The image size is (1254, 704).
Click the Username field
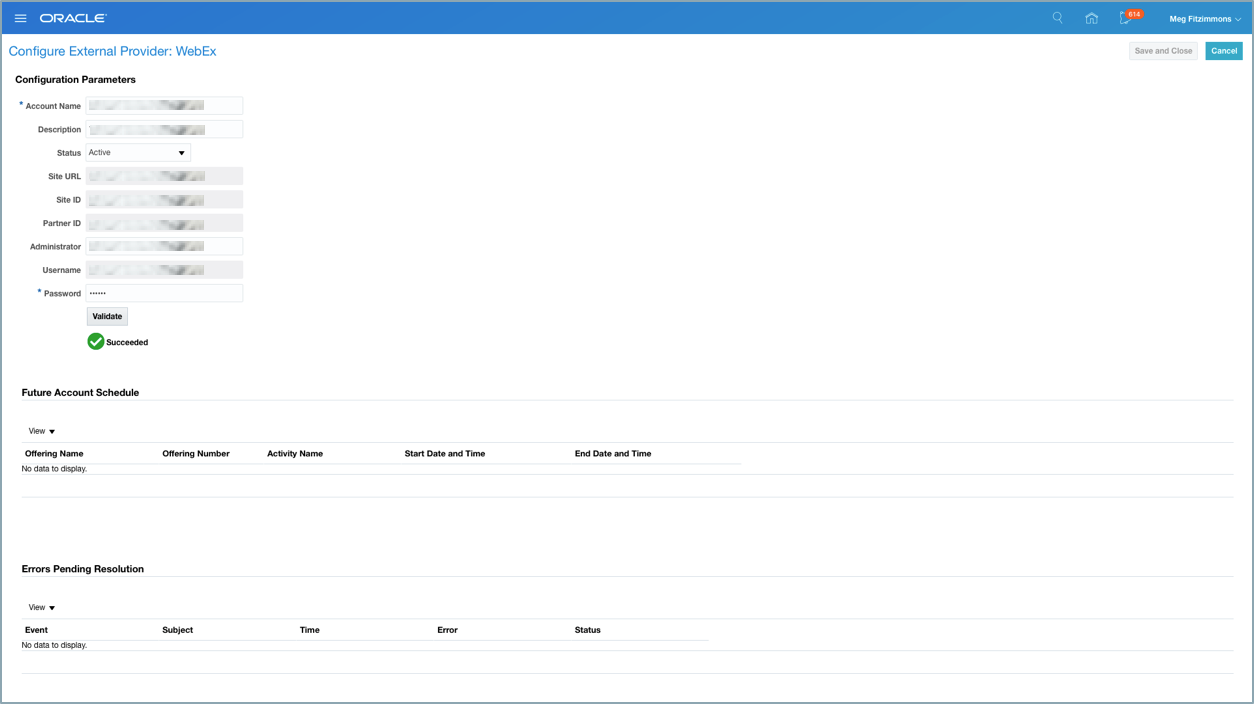tap(164, 270)
